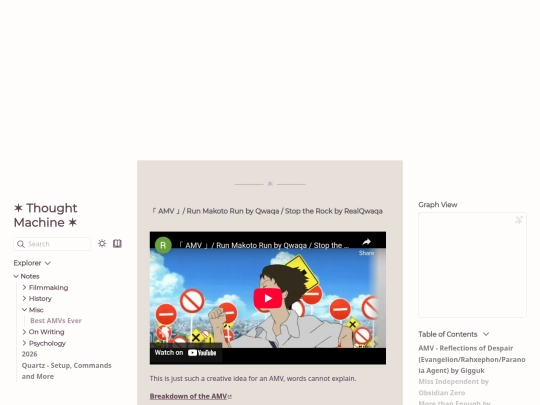Collapse the Notes folder chevron
This screenshot has width=540, height=405.
16,276
